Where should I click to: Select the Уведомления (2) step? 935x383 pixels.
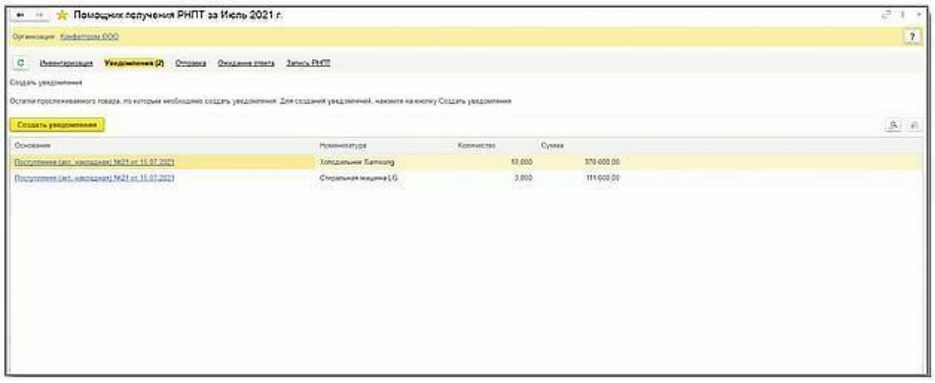pos(134,63)
